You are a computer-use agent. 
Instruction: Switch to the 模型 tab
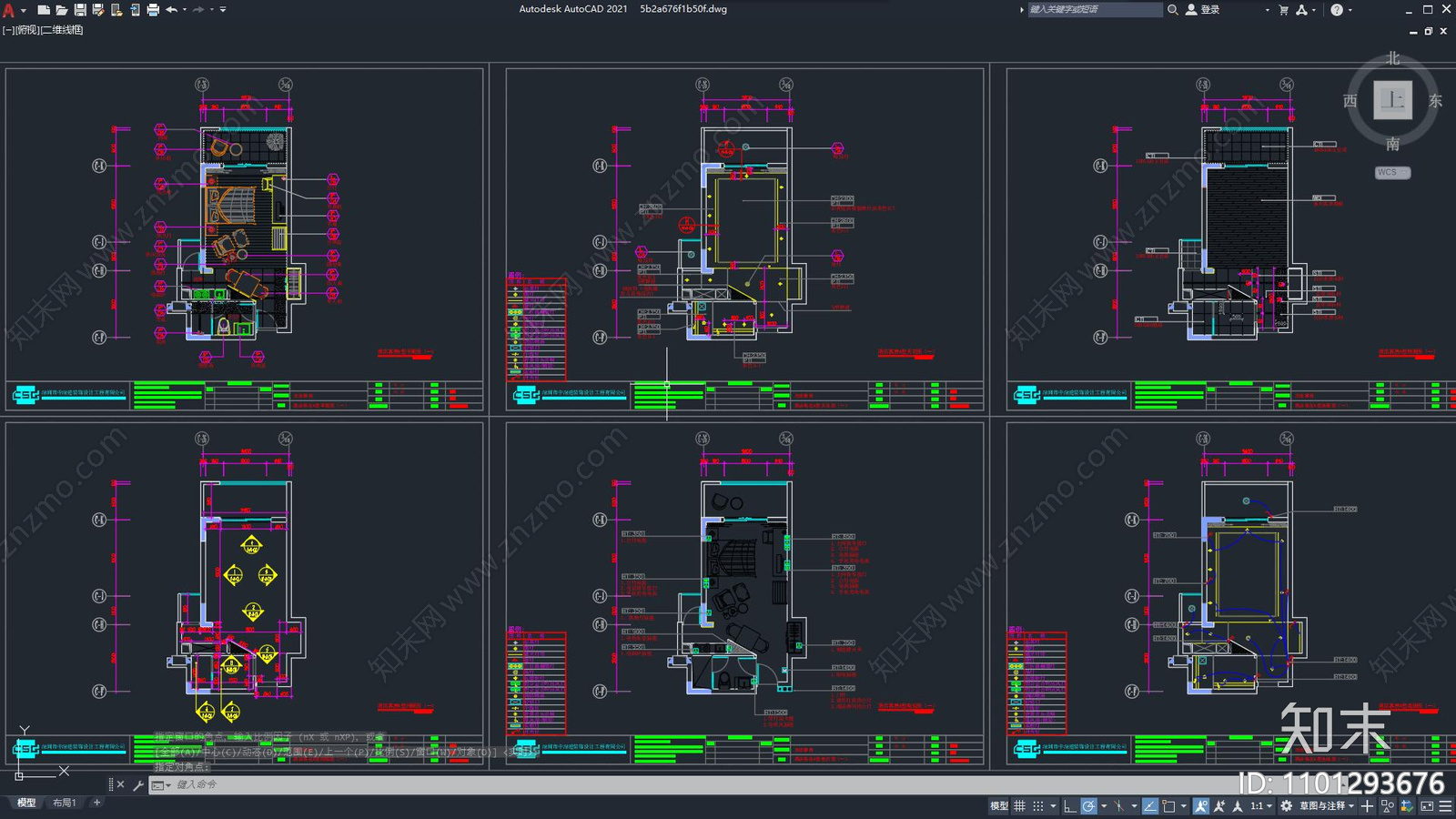tap(26, 803)
